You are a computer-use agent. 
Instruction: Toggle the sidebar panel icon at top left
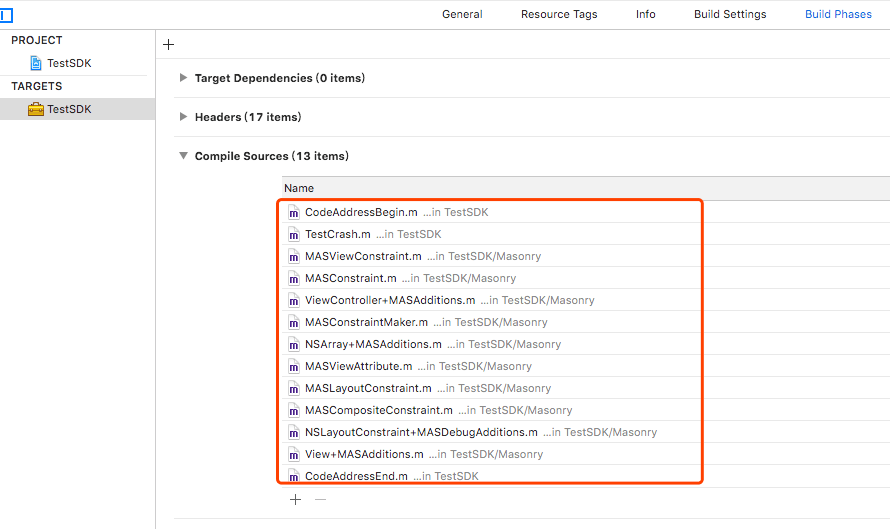pyautogui.click(x=6, y=15)
